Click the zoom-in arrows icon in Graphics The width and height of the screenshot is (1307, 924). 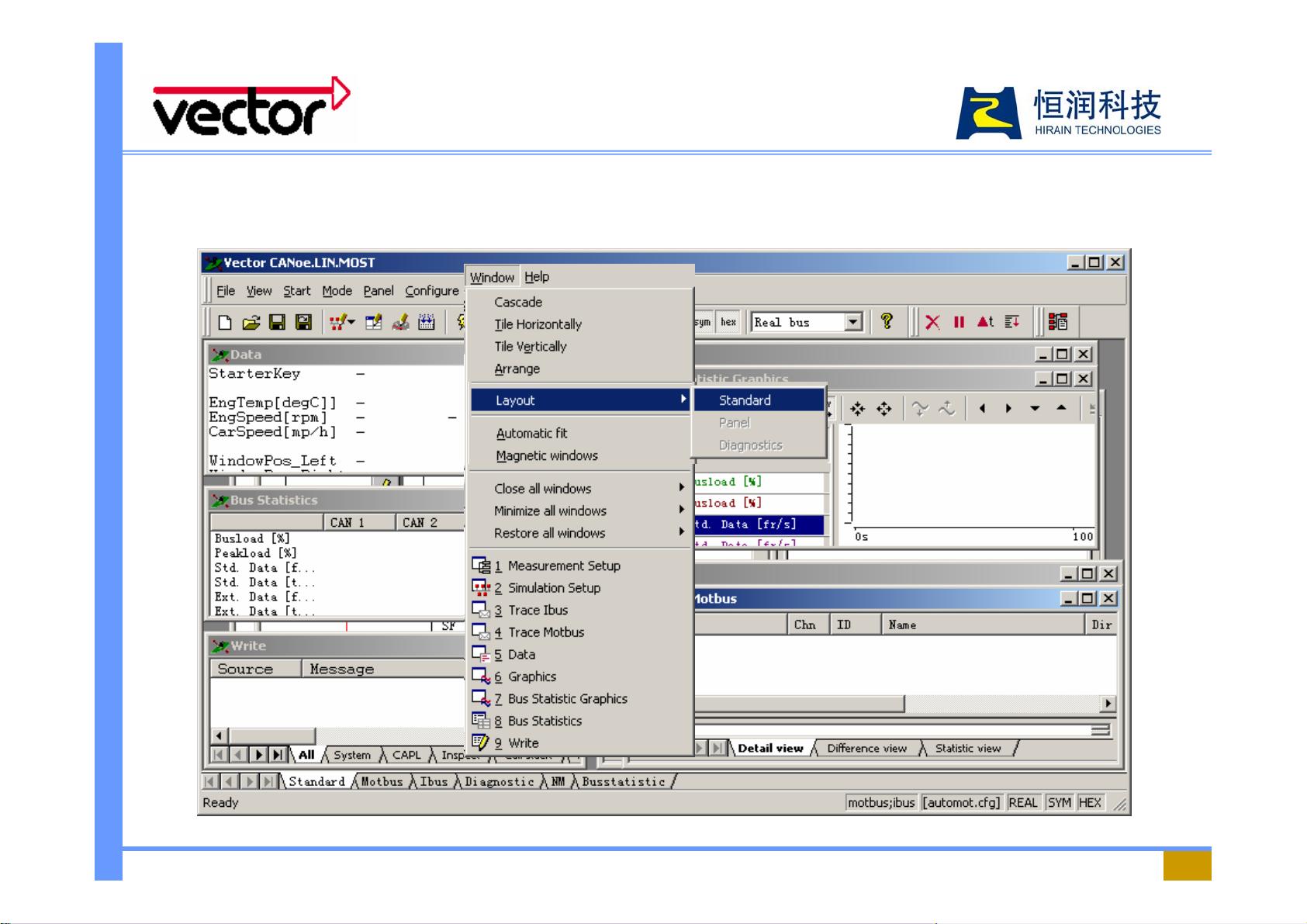click(x=857, y=409)
